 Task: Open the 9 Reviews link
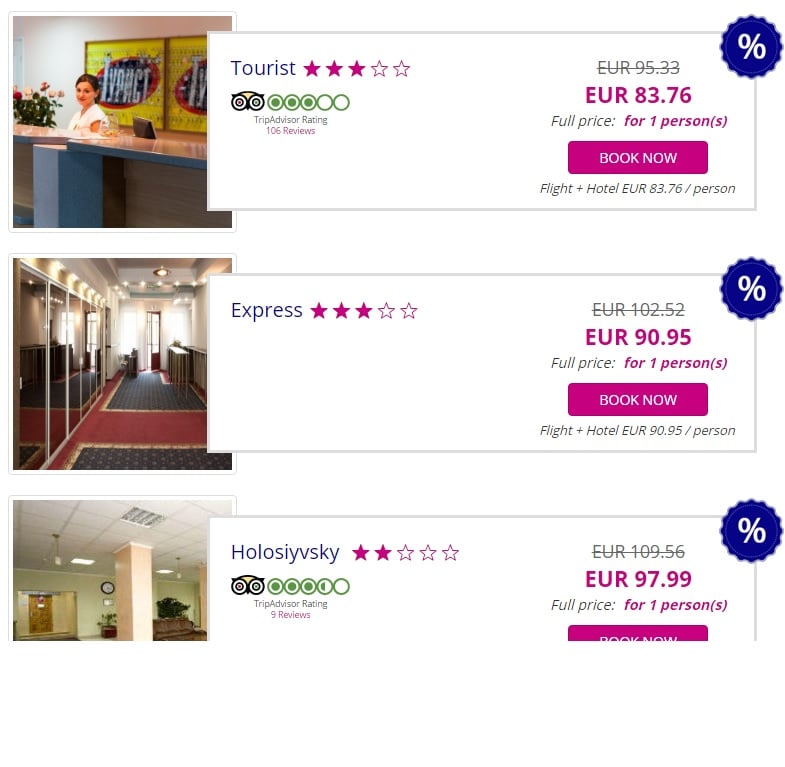tap(290, 615)
